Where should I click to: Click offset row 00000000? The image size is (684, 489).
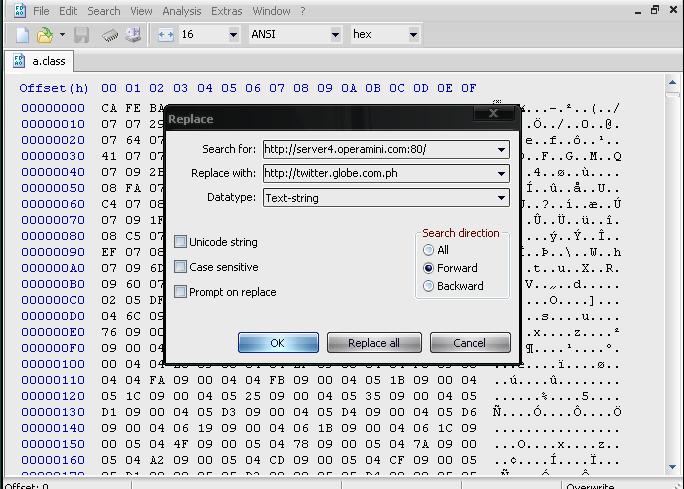pos(53,108)
